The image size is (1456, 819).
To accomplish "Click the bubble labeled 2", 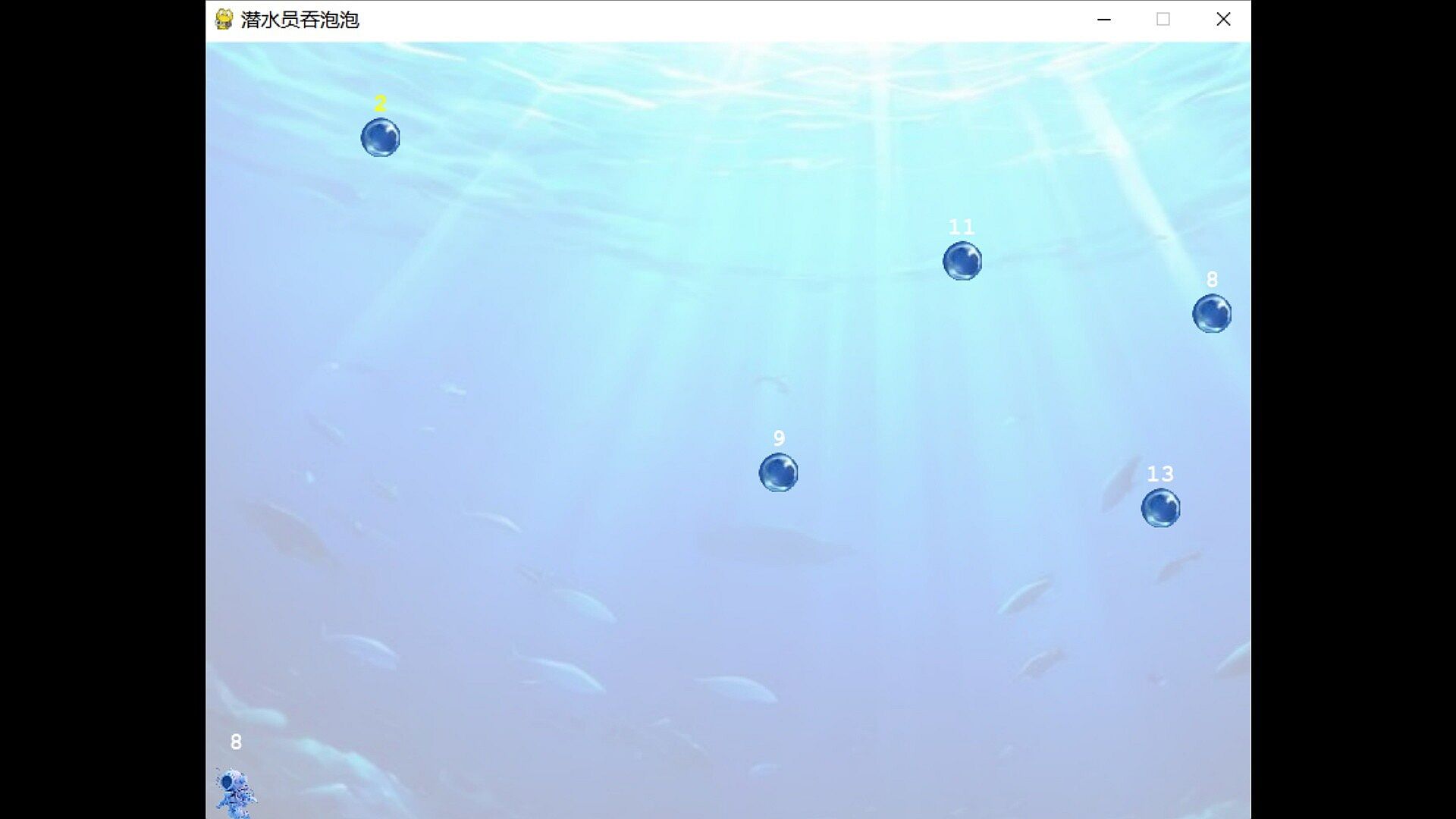I will coord(380,137).
